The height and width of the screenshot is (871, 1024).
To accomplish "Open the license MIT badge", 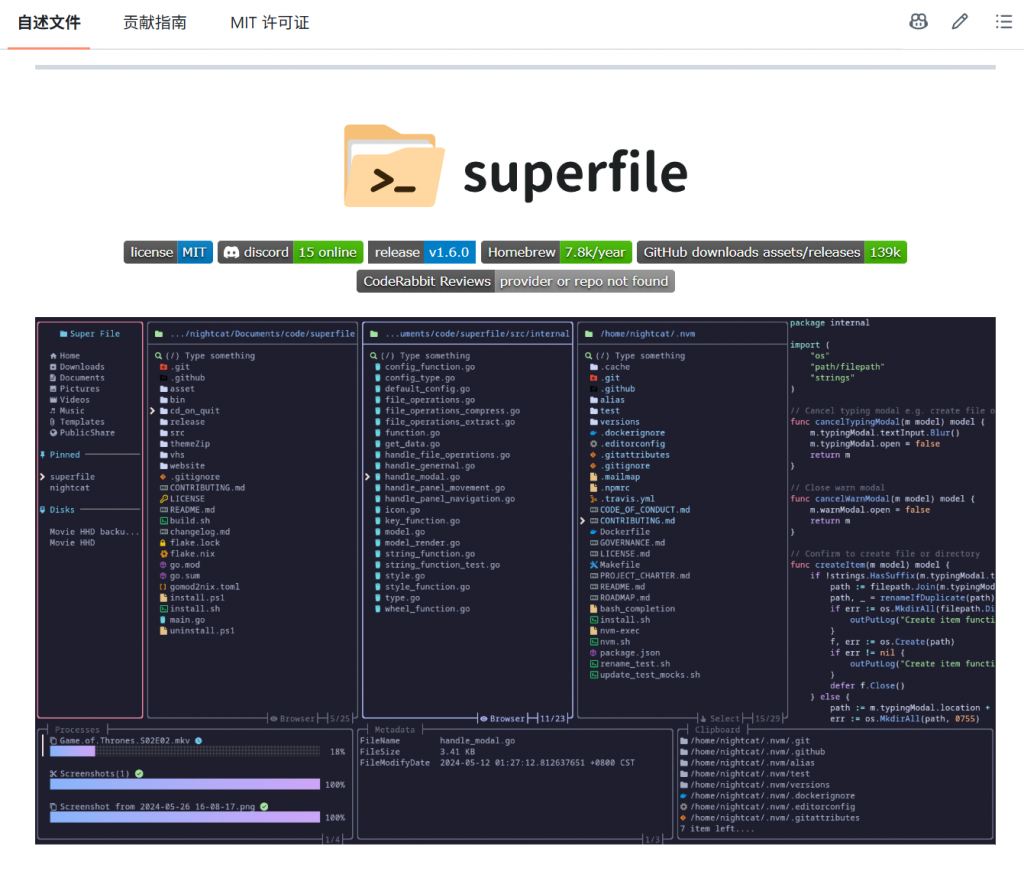I will 168,252.
